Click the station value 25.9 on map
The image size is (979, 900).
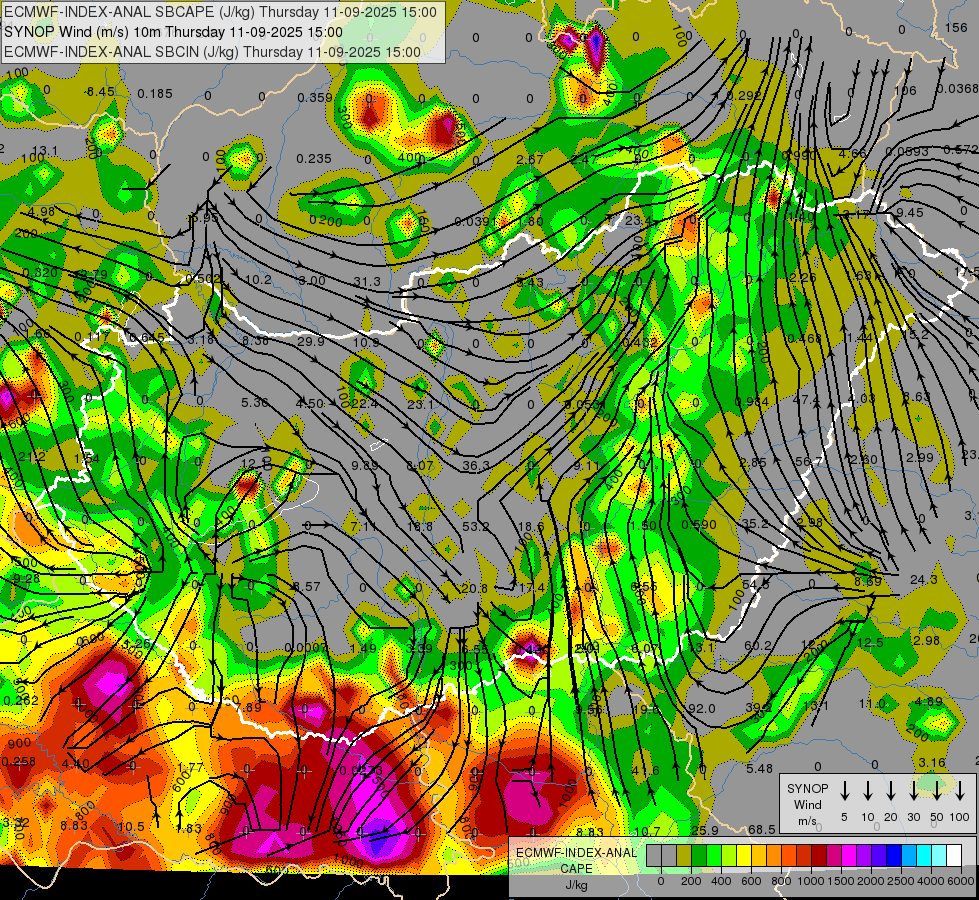coord(705,830)
